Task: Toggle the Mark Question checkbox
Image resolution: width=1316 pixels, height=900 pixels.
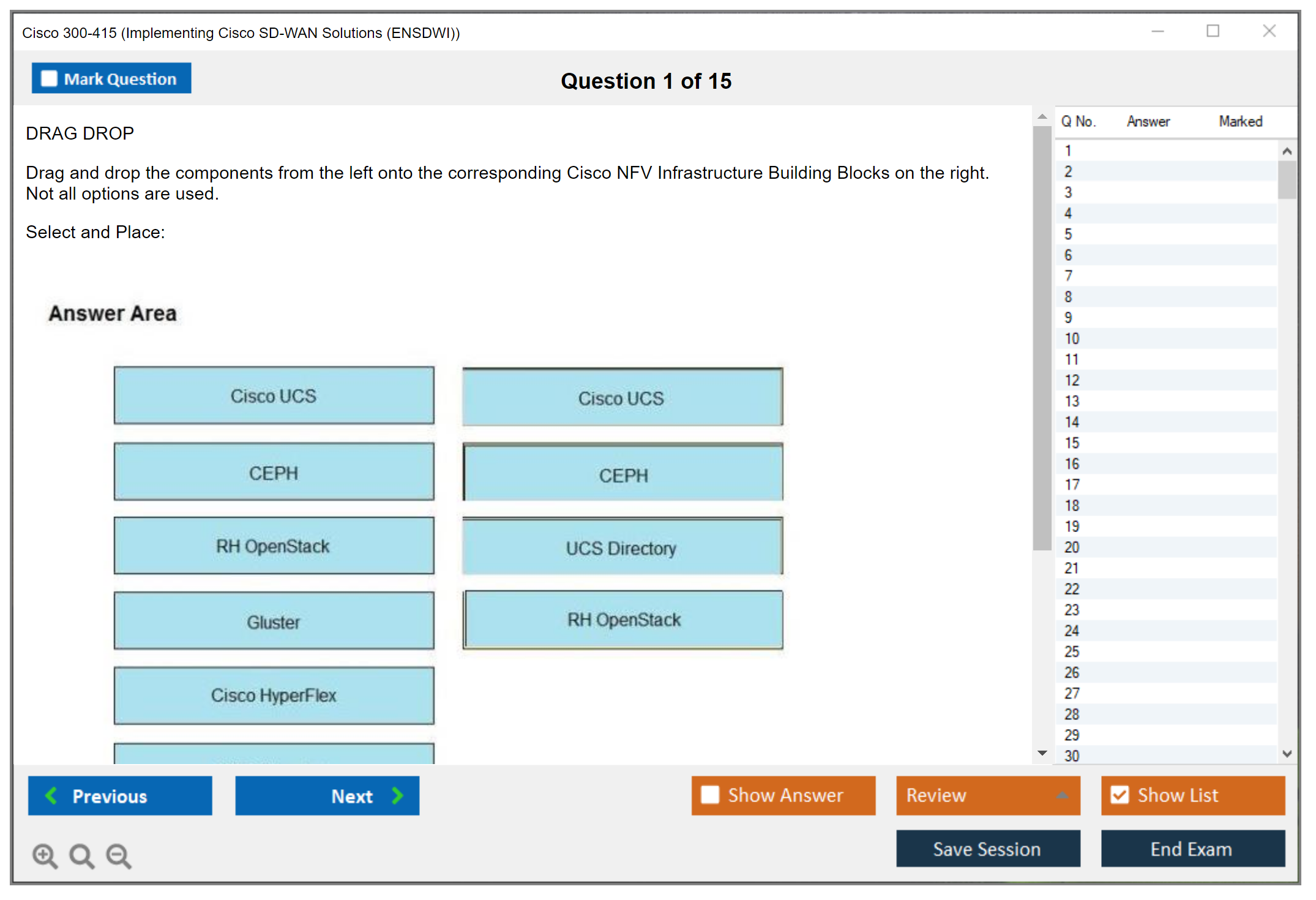Action: 49,78
